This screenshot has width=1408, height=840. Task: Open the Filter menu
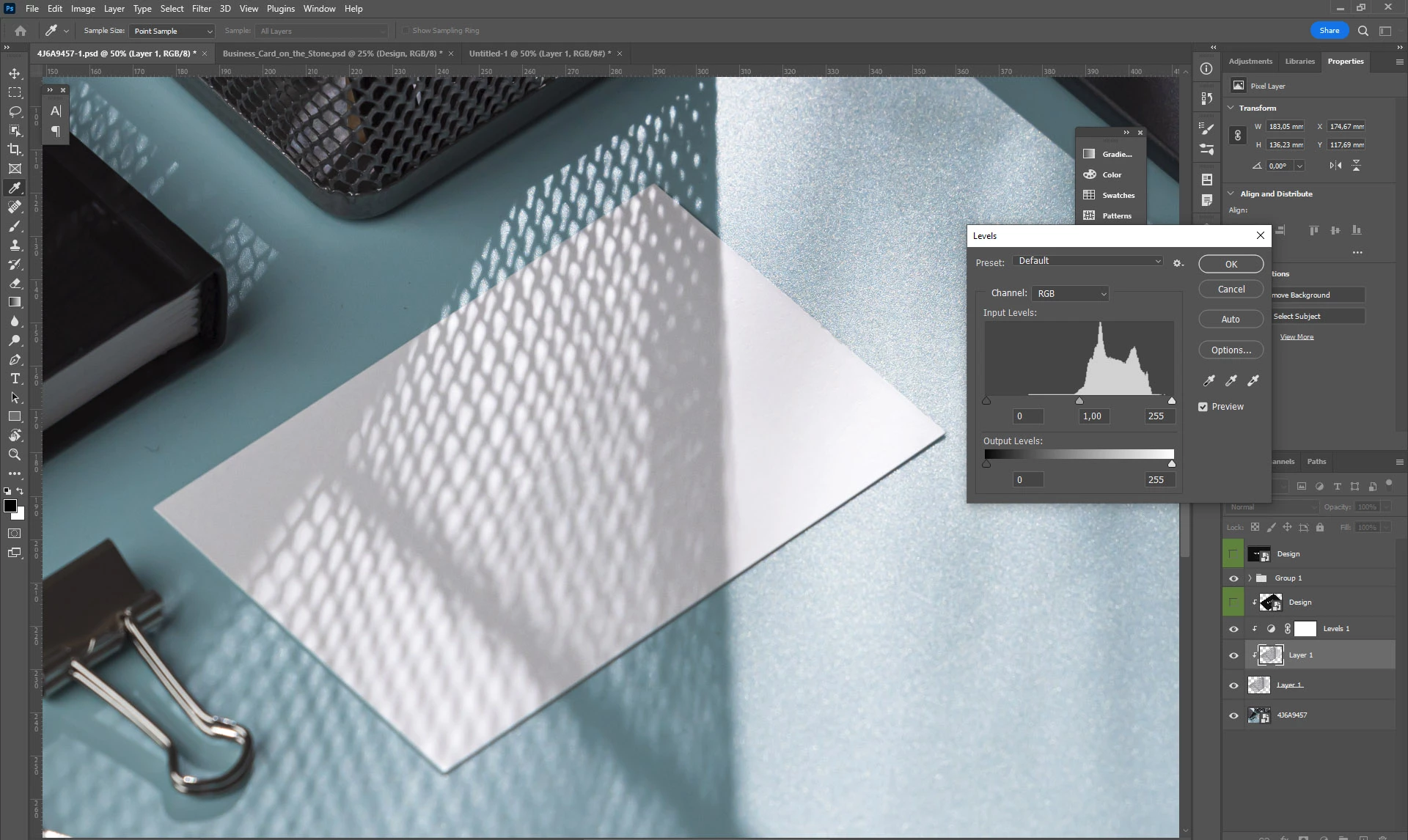pos(201,9)
